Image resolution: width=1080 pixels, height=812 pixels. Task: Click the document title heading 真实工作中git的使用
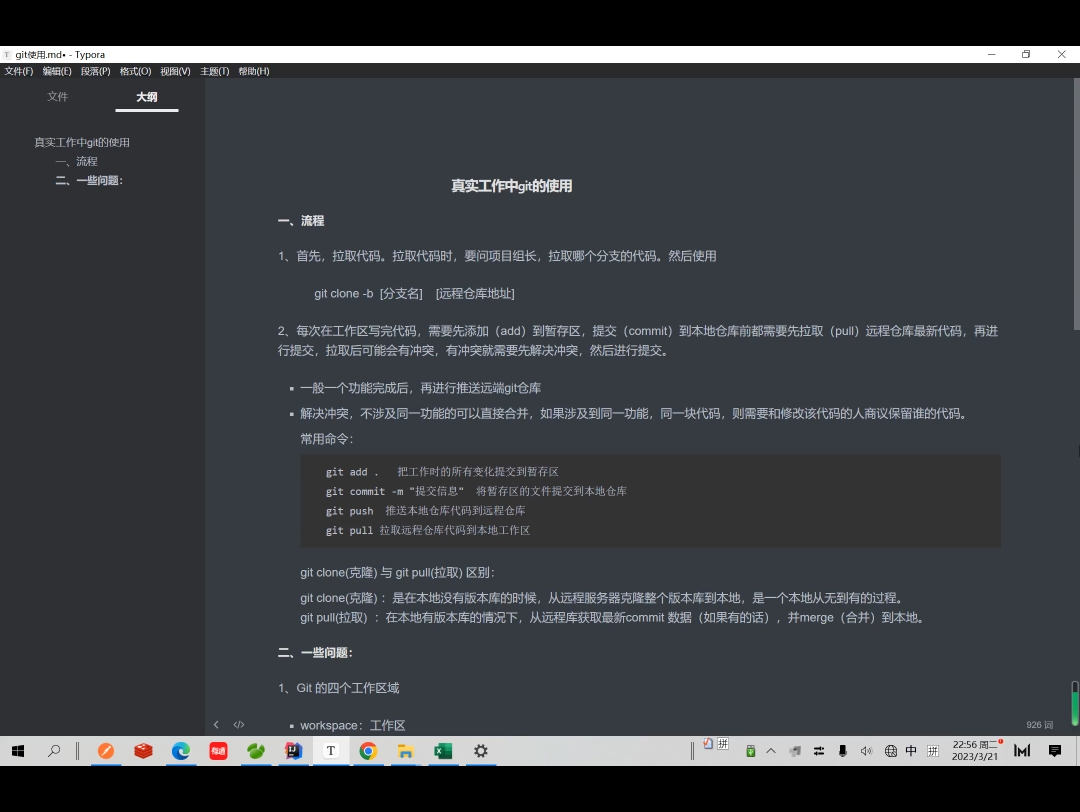point(511,186)
